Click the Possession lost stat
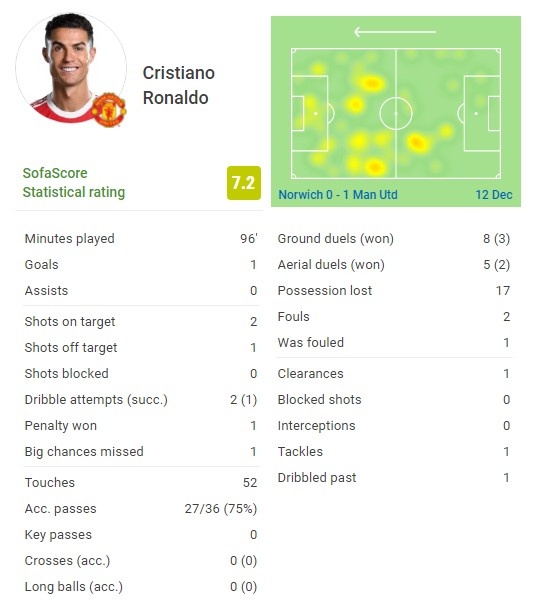Viewport: 535px width, 605px height. 394,291
